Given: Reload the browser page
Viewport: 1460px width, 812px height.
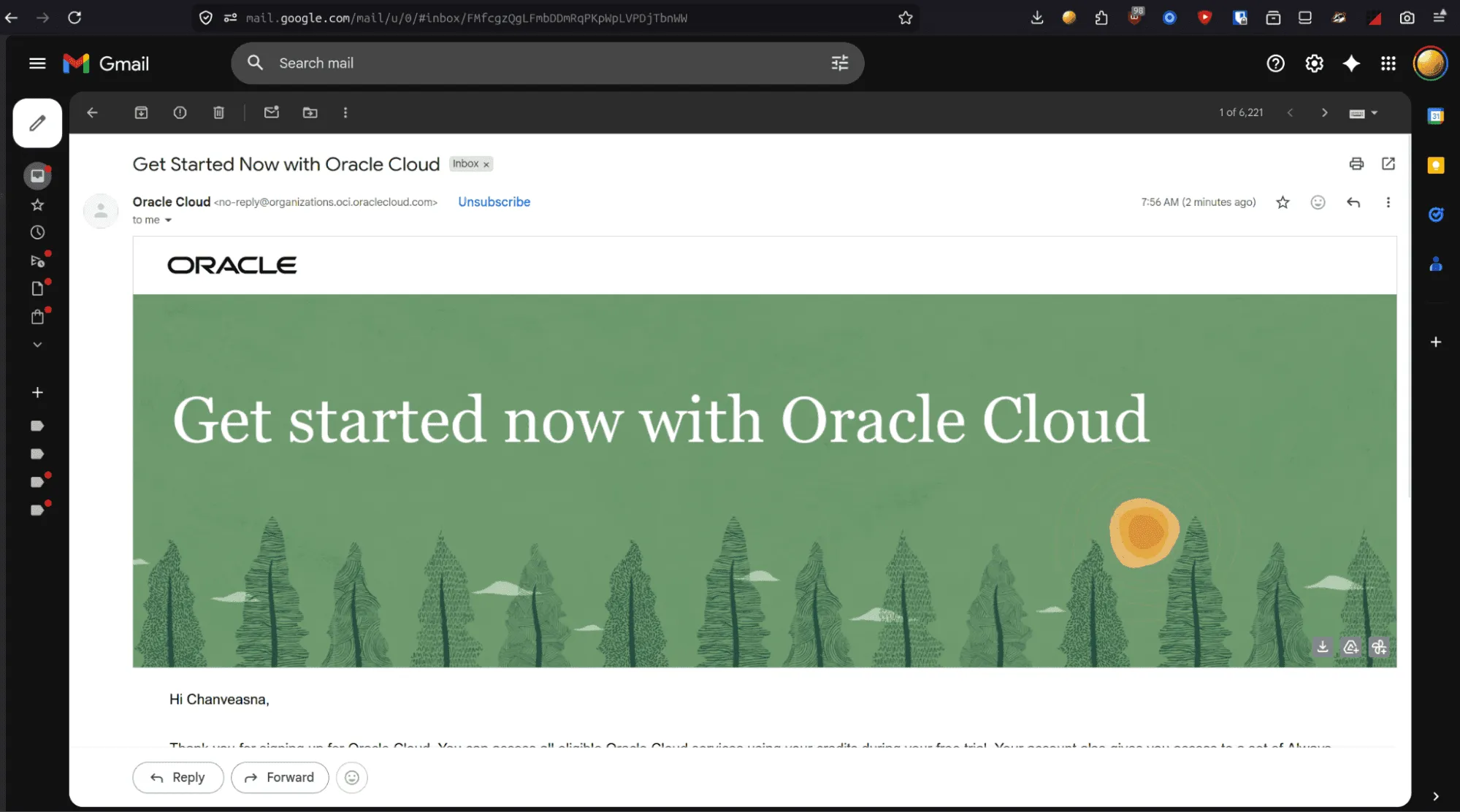Looking at the screenshot, I should (x=74, y=18).
